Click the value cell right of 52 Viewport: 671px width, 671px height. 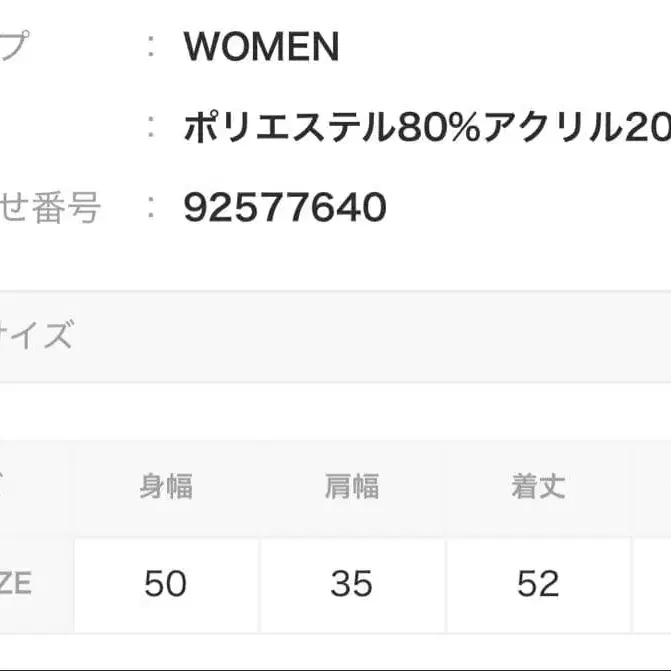652,583
